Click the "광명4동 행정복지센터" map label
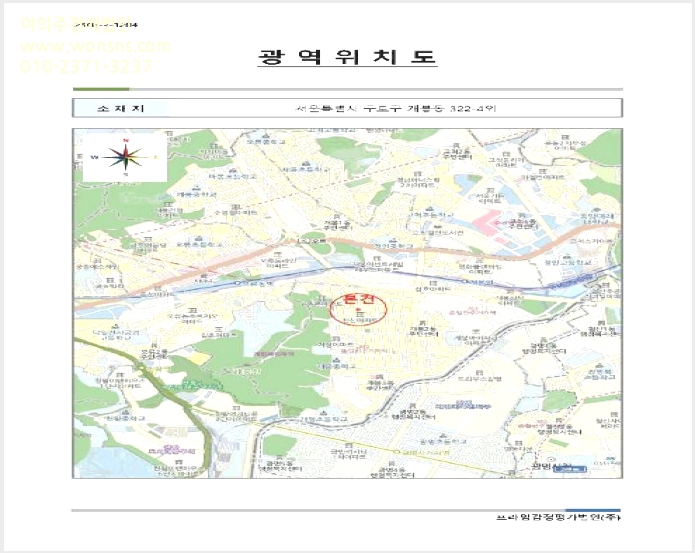Viewport: 695px width, 553px height. (x=392, y=471)
